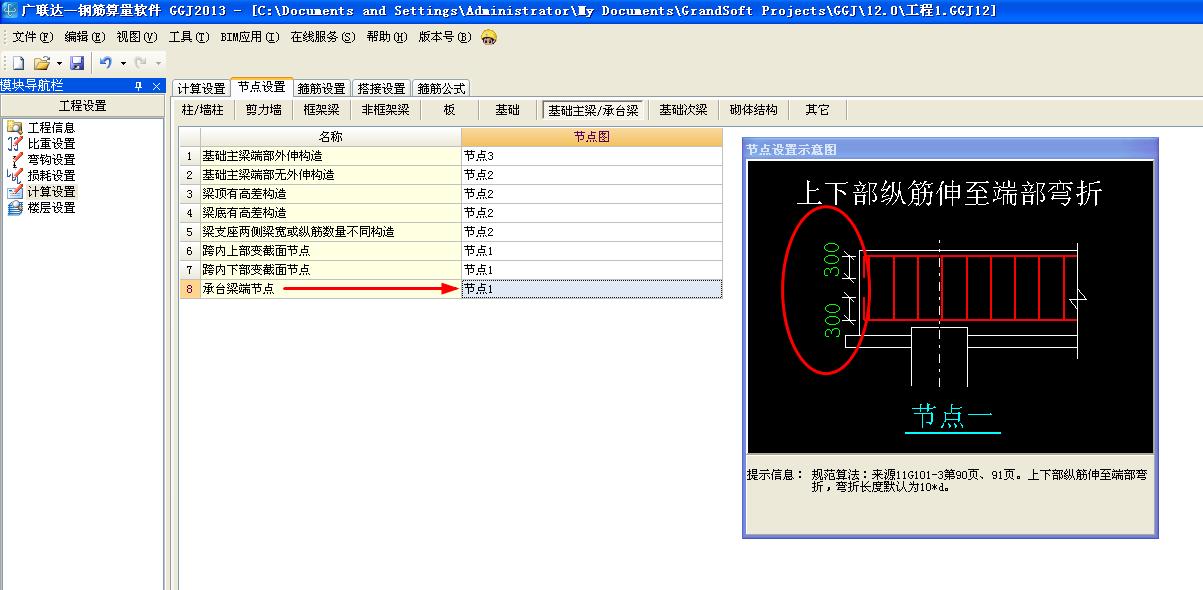This screenshot has width=1203, height=590.
Task: Open the 帮助(H) menu
Action: click(387, 37)
